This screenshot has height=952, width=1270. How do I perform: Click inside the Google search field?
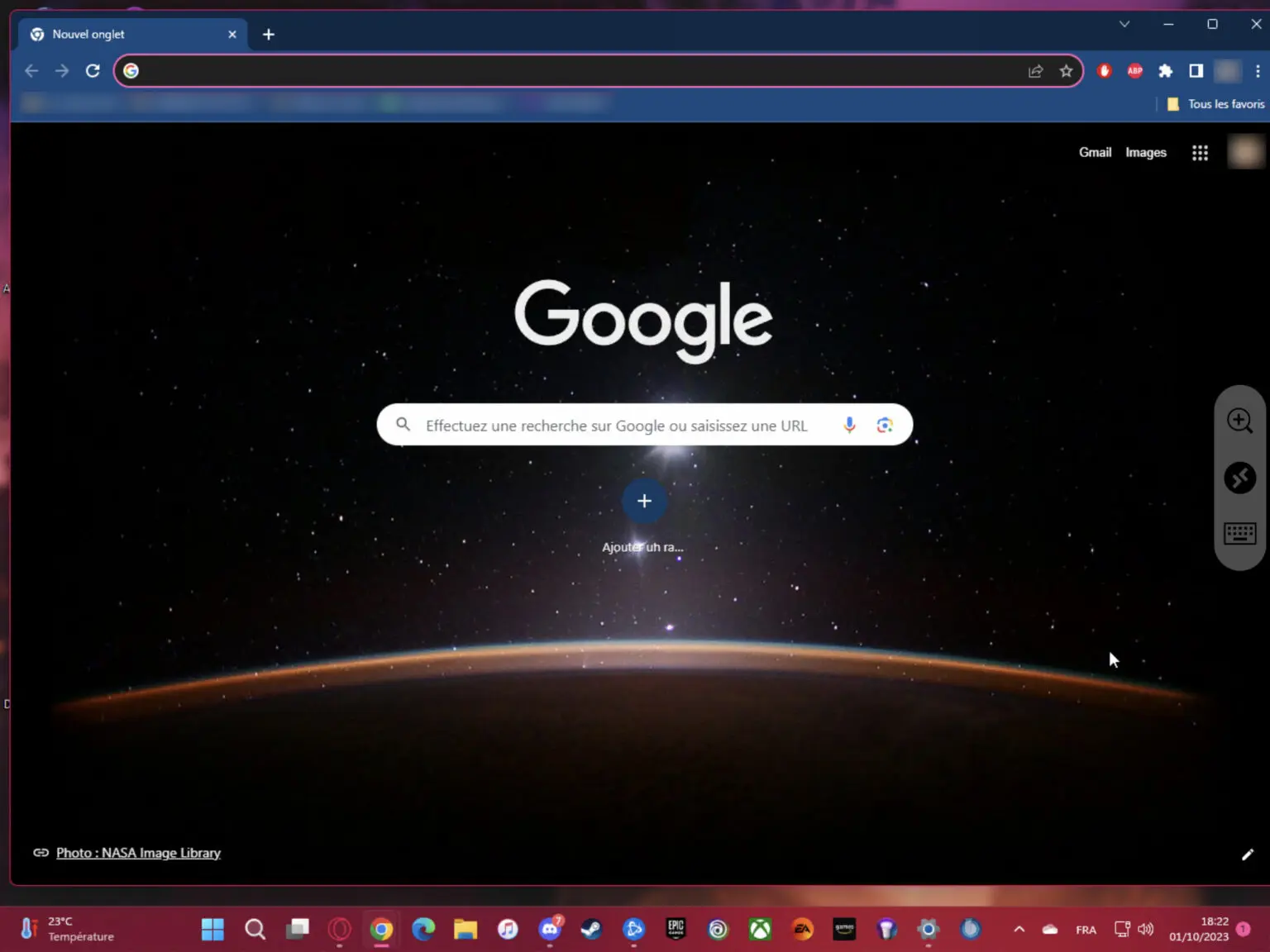(x=616, y=425)
